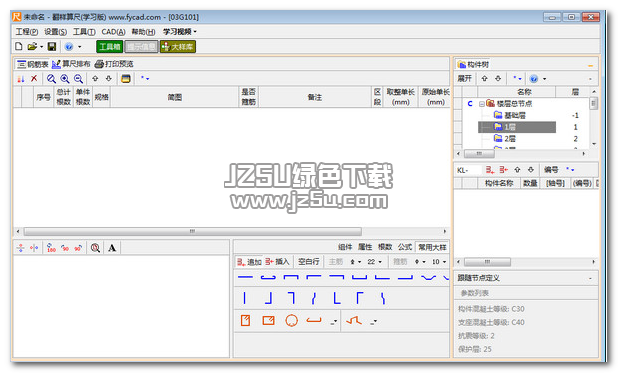This screenshot has width=618, height=373.
Task: Click the component tree vertical scrollbar thumb
Action: click(594, 104)
